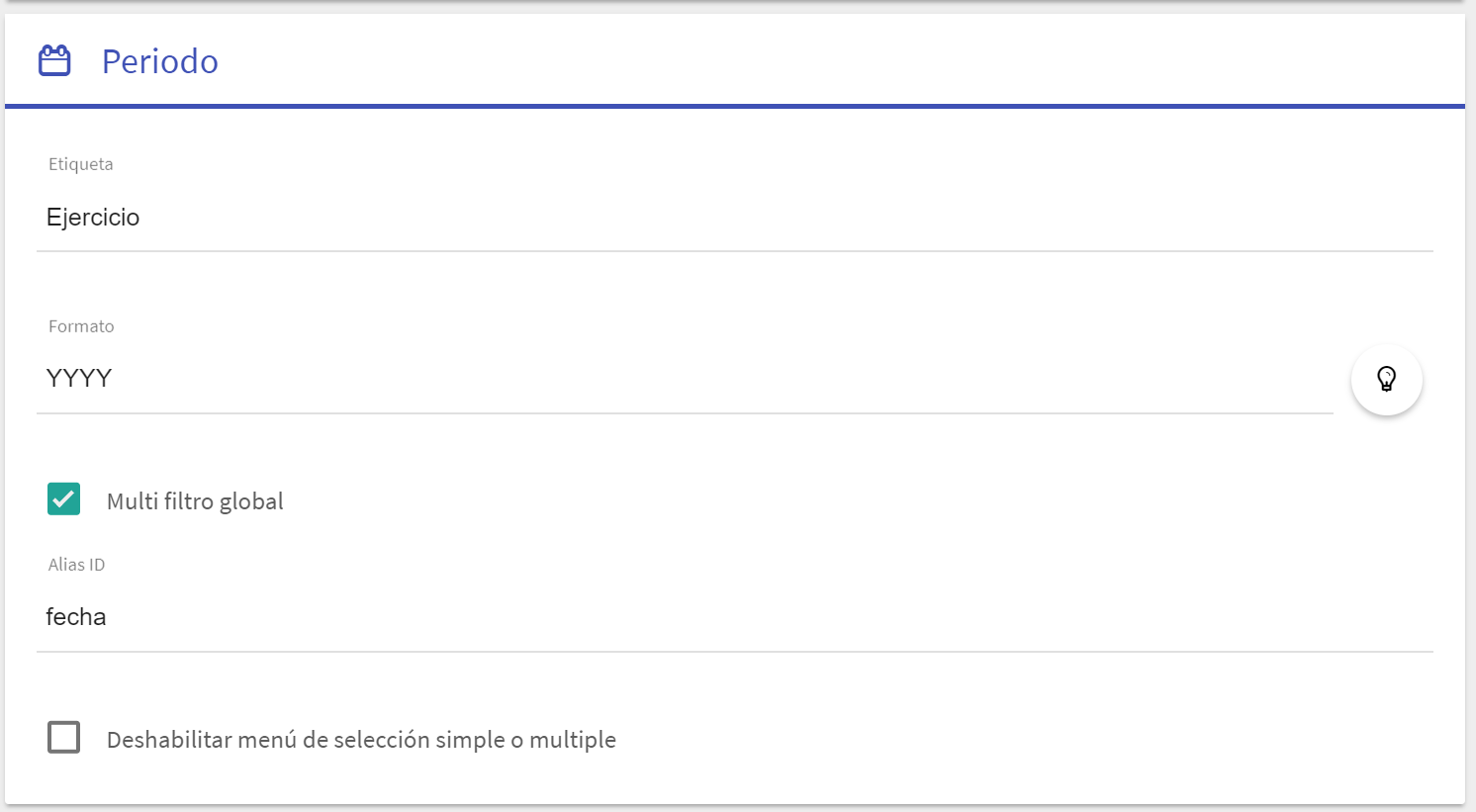This screenshot has height=812, width=1476.
Task: Click the blue divider under Periodo header
Action: point(735,106)
